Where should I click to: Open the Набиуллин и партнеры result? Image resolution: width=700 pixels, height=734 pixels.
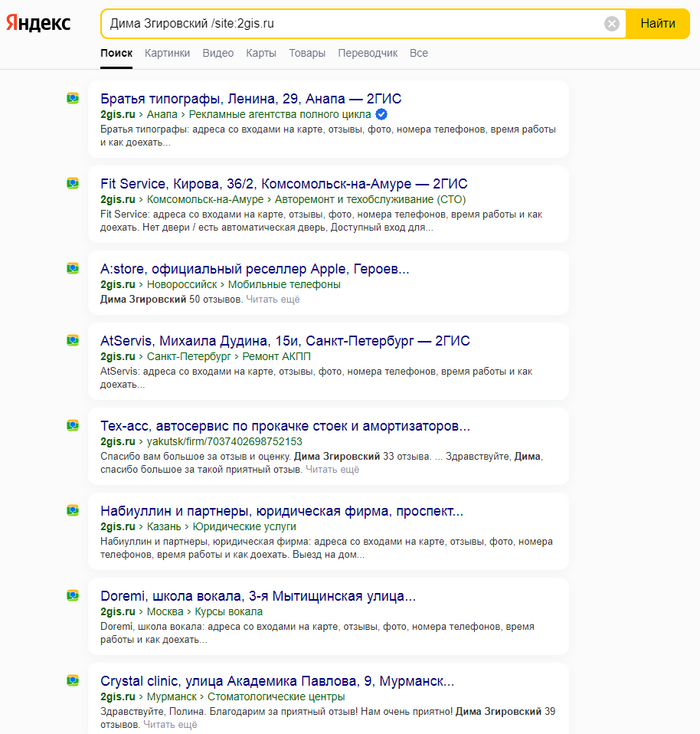pos(281,511)
